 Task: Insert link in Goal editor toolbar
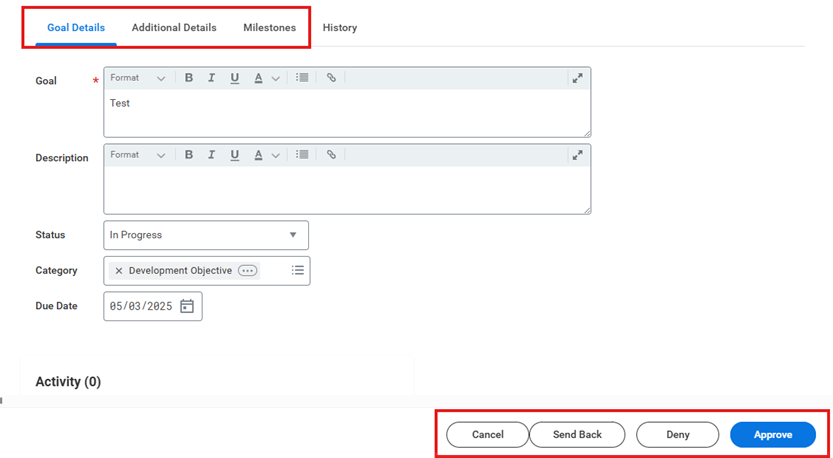pyautogui.click(x=331, y=78)
